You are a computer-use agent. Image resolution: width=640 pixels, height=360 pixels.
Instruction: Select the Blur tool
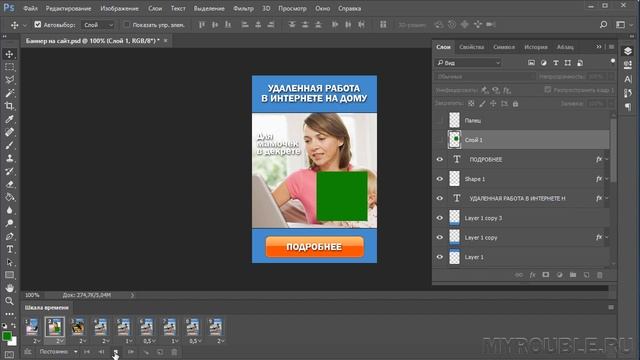[x=9, y=210]
